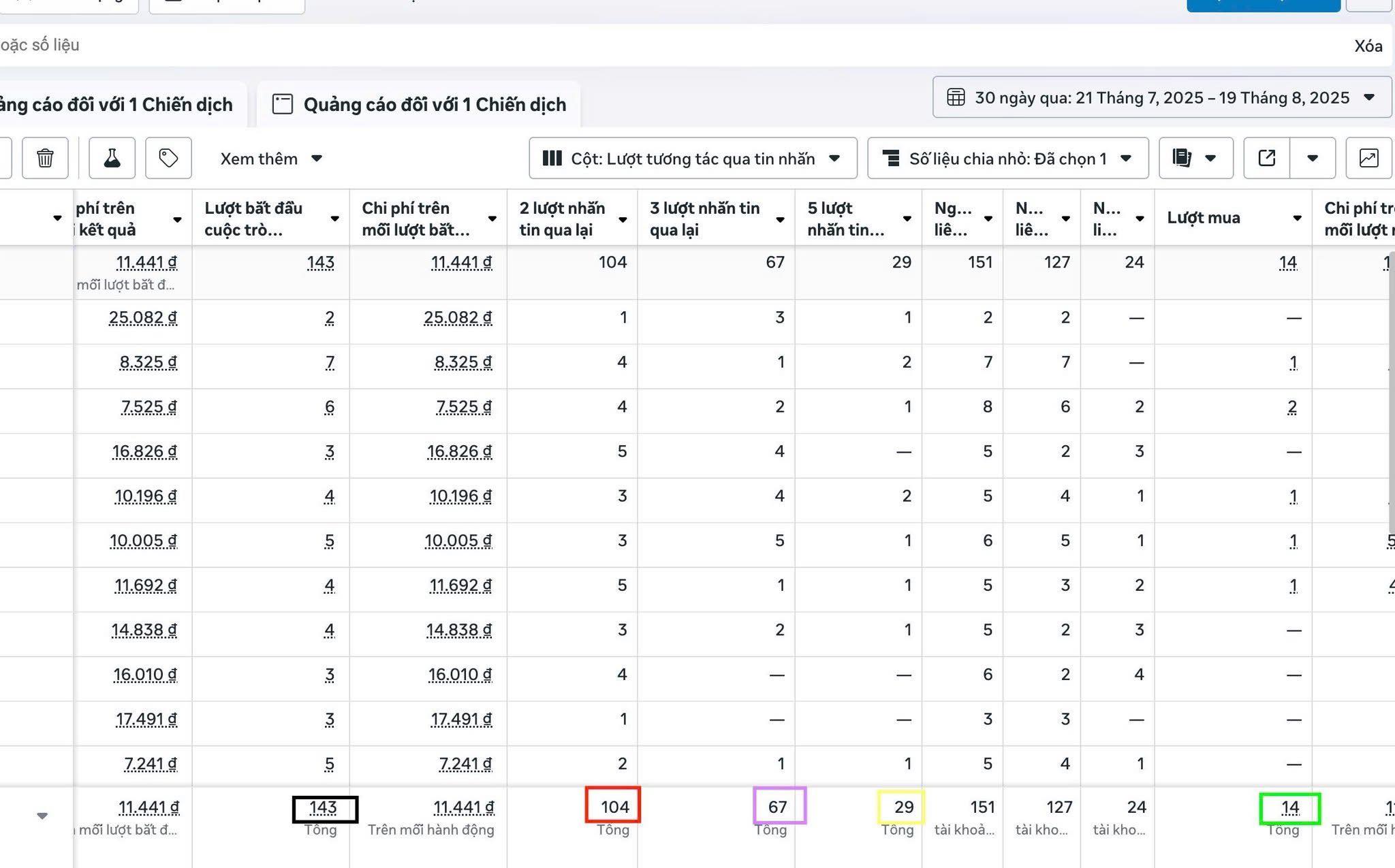
Task: Click 7.241 đ in the phí trên kết quả column
Action: tap(151, 764)
